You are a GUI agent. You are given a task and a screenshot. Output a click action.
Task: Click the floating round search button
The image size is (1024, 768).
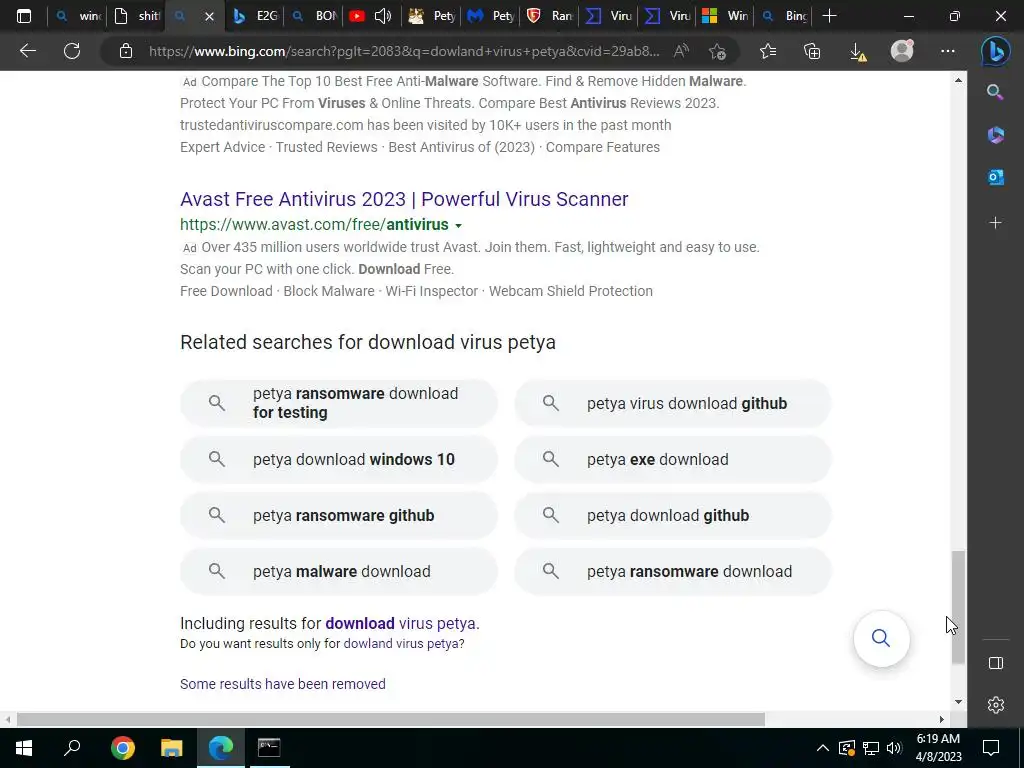(881, 638)
